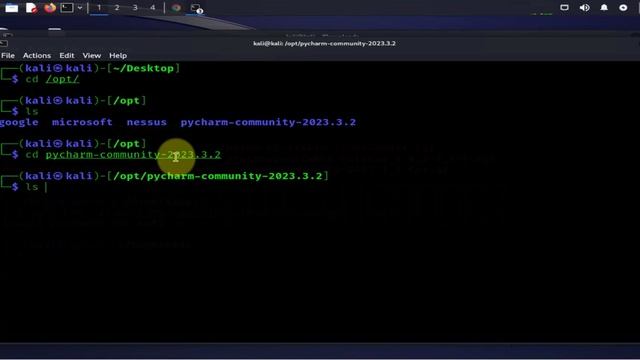Image resolution: width=640 pixels, height=360 pixels.
Task: Expand the terminal launcher dropdown arrow
Action: pos(80,8)
